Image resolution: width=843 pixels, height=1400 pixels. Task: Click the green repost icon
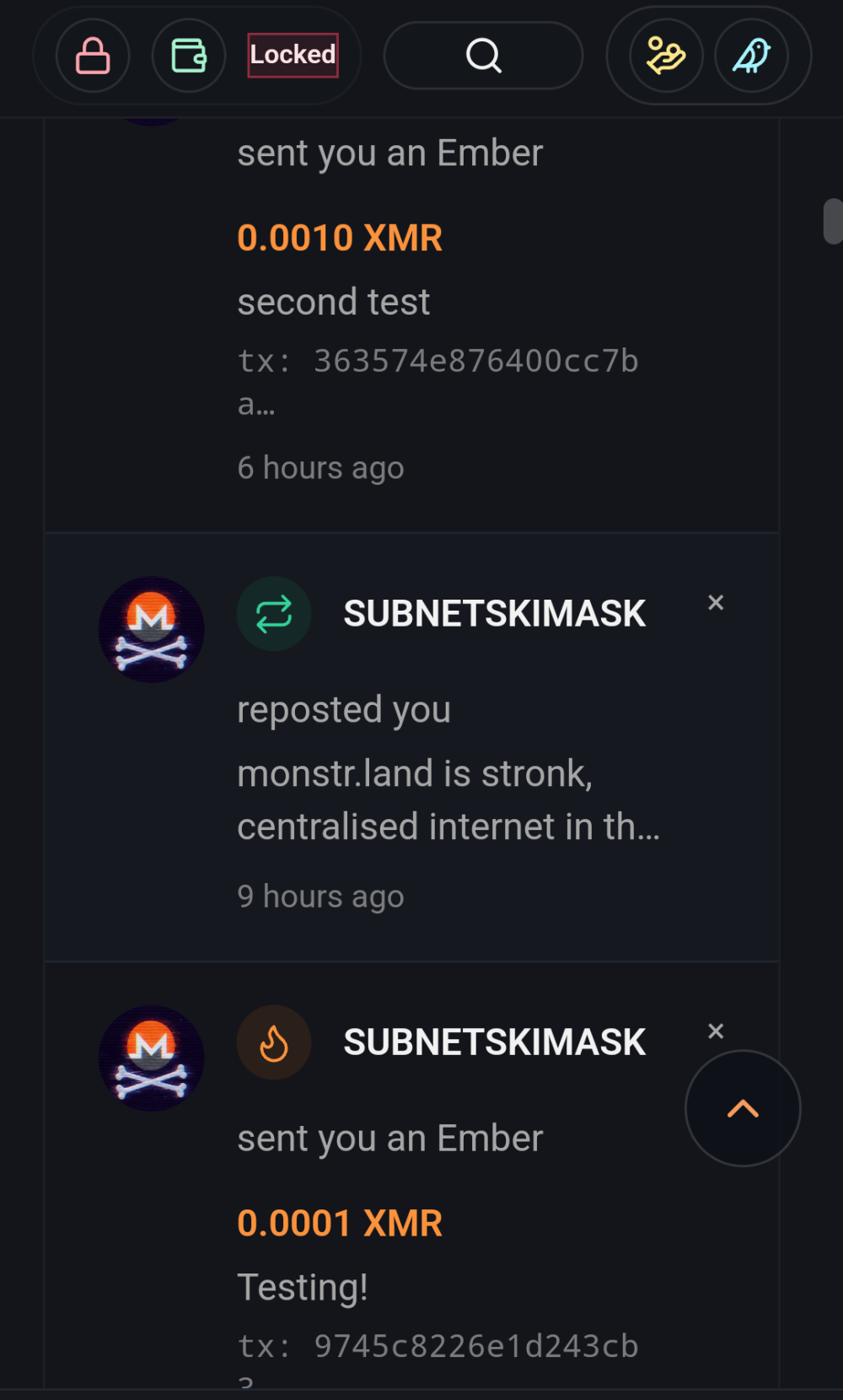pyautogui.click(x=274, y=614)
